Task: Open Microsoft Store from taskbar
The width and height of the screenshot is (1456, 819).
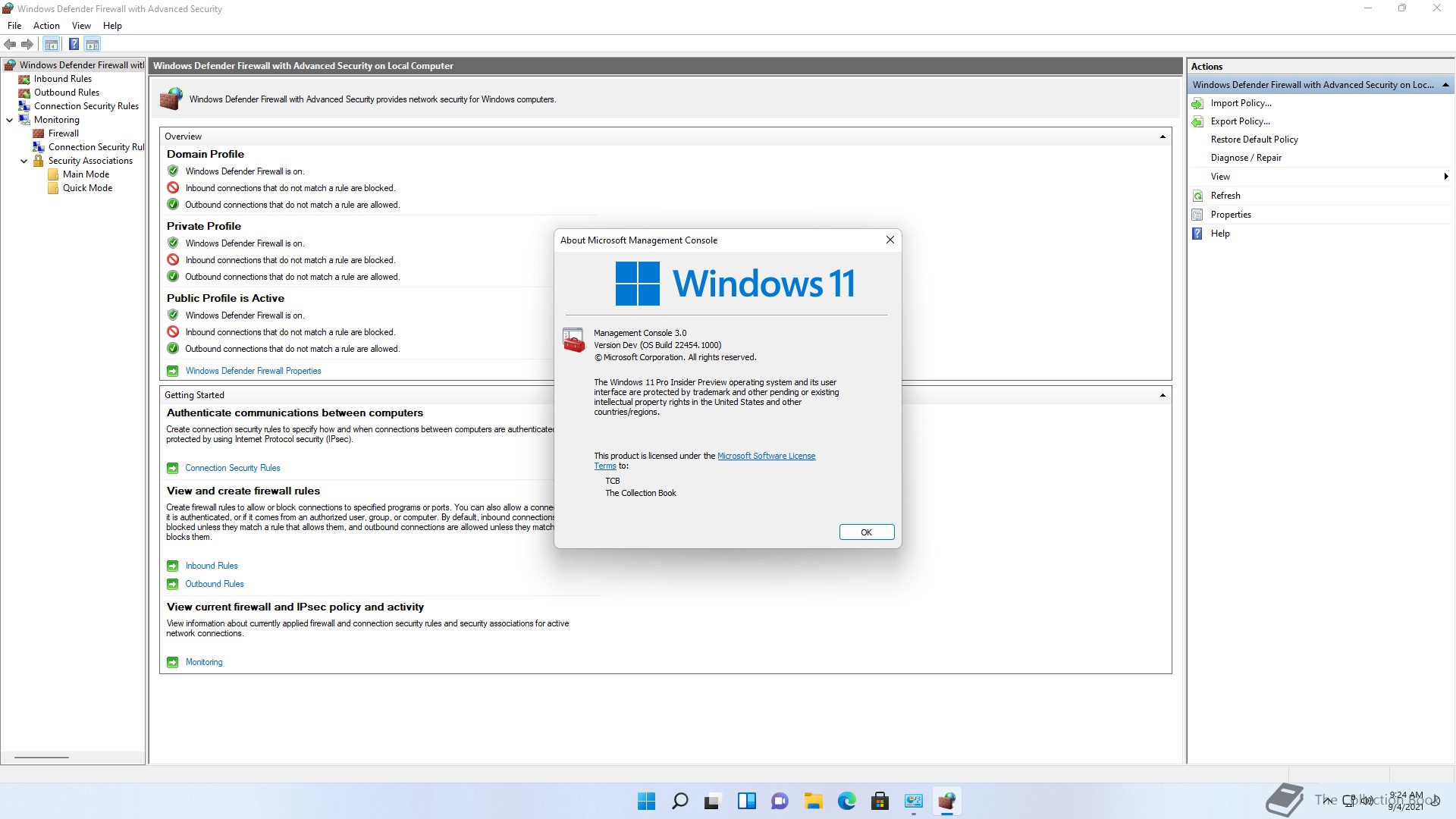Action: point(880,801)
